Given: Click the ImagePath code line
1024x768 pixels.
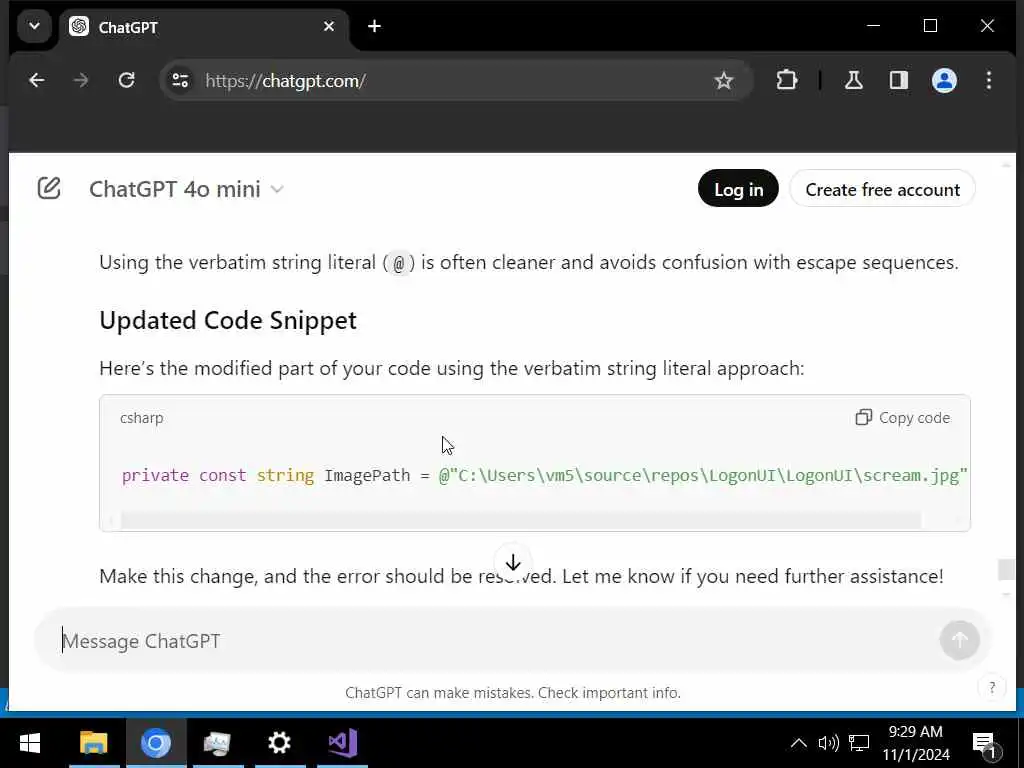Looking at the screenshot, I should (x=545, y=475).
